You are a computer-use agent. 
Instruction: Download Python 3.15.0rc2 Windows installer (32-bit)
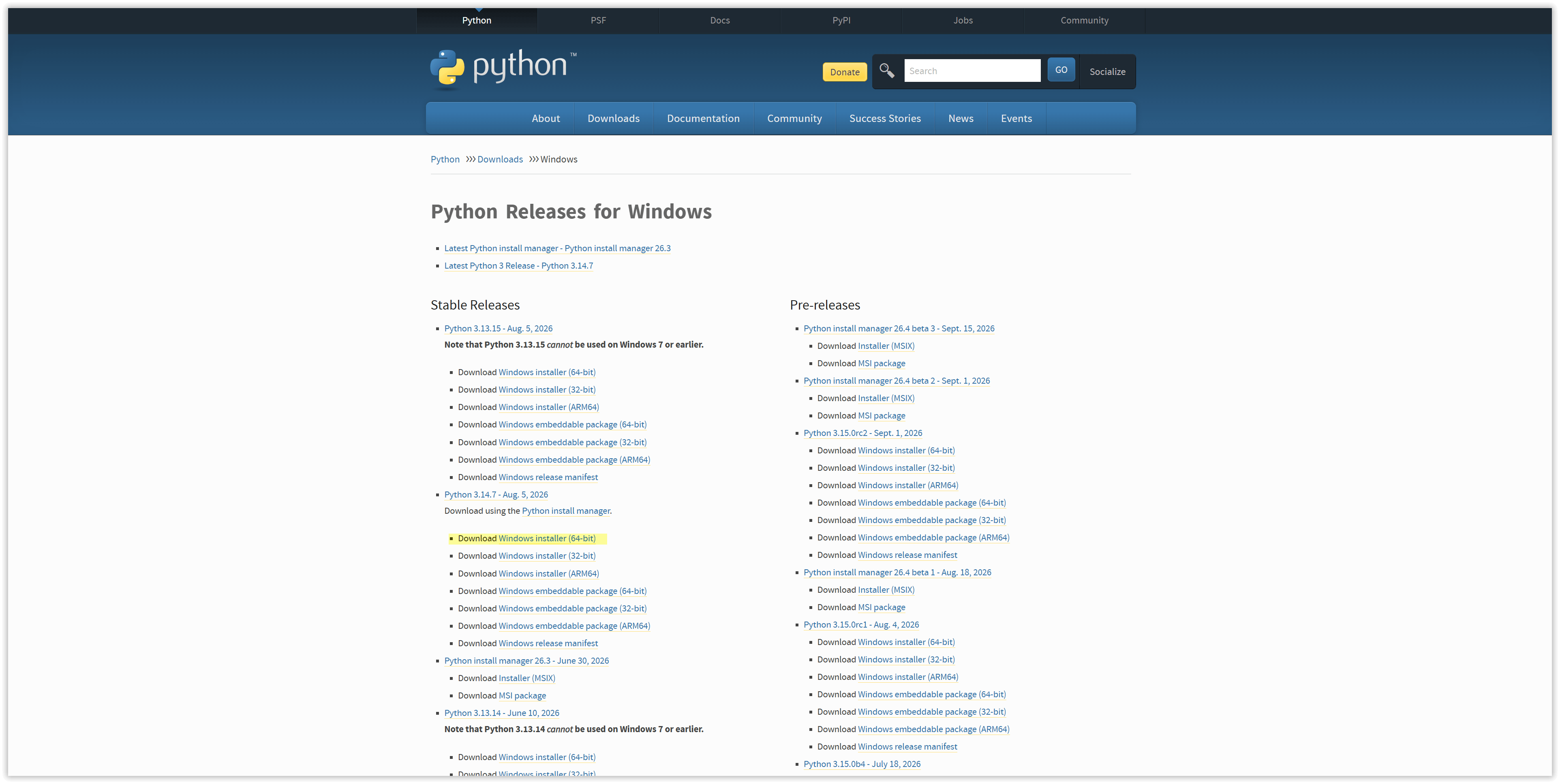coord(906,468)
